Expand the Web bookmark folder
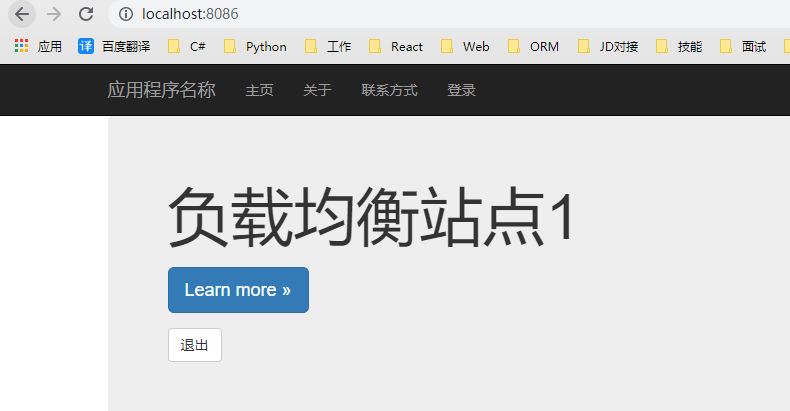 pyautogui.click(x=465, y=46)
